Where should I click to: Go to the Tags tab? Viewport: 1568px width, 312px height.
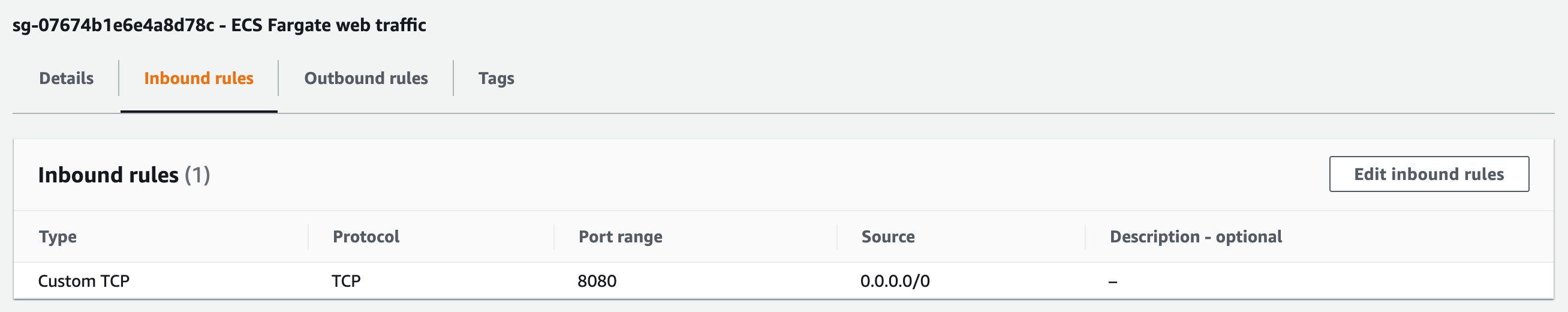click(x=496, y=79)
